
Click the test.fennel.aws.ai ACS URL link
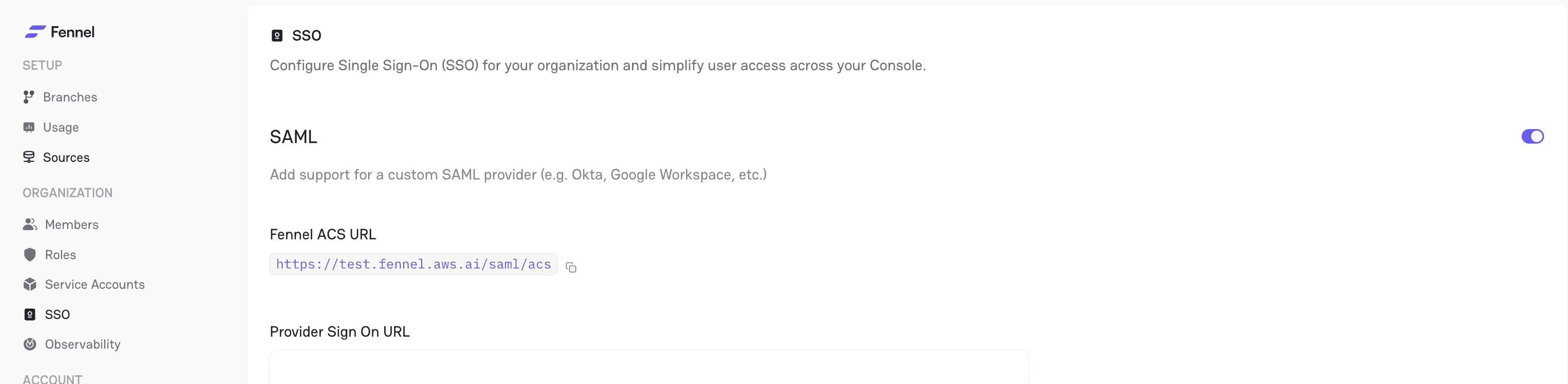point(413,264)
